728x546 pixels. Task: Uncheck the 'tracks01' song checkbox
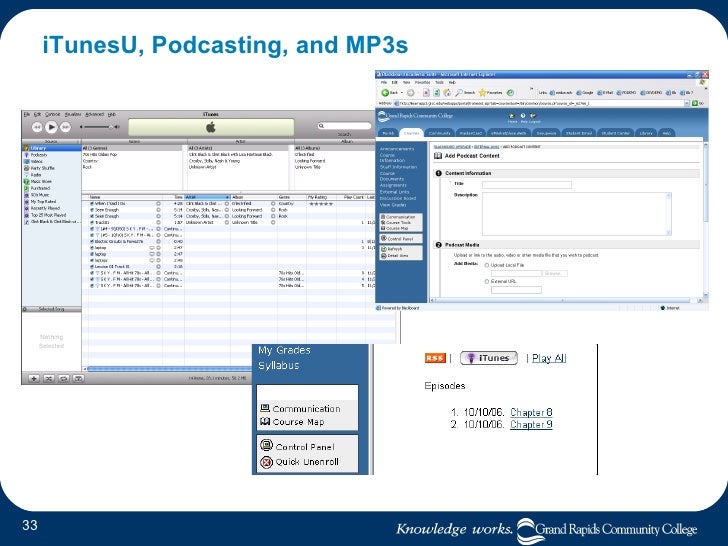[x=92, y=223]
